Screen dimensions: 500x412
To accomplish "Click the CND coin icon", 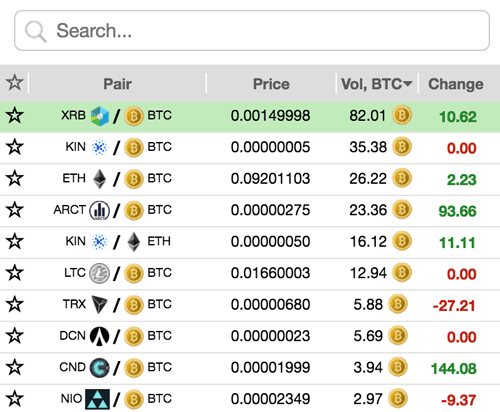I will (x=99, y=368).
